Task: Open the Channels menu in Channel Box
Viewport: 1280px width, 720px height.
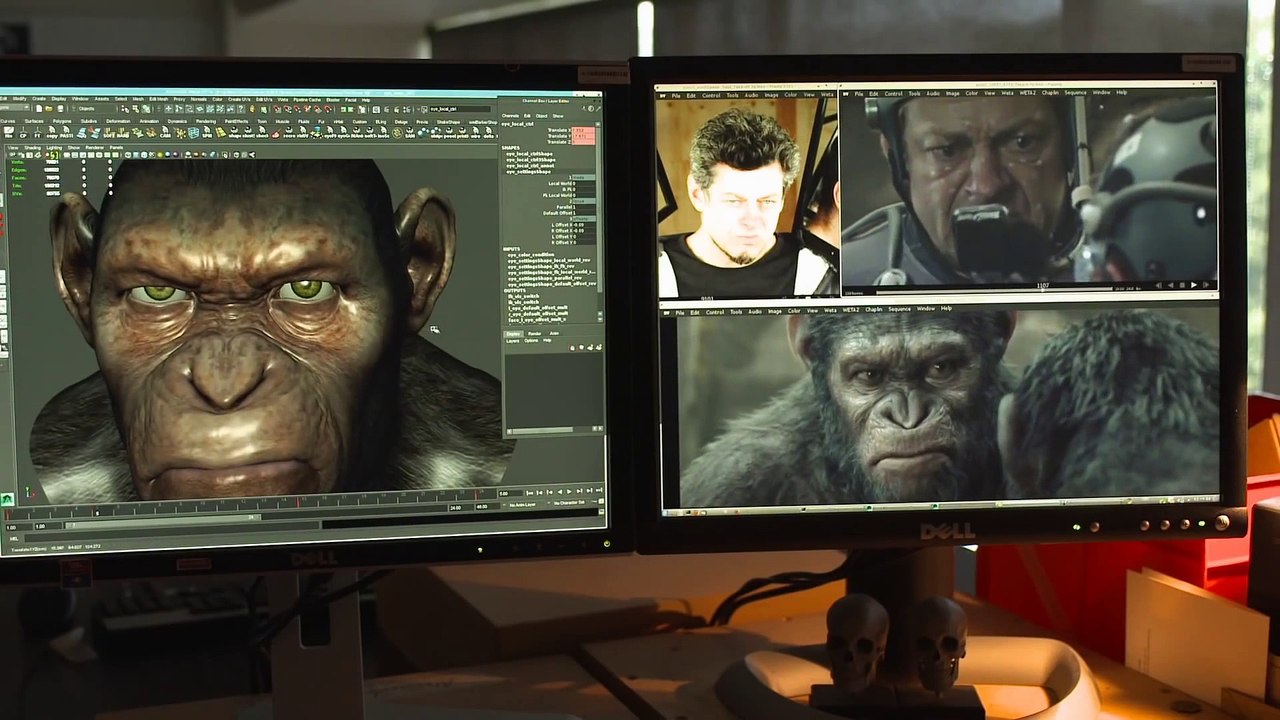Action: (x=510, y=116)
